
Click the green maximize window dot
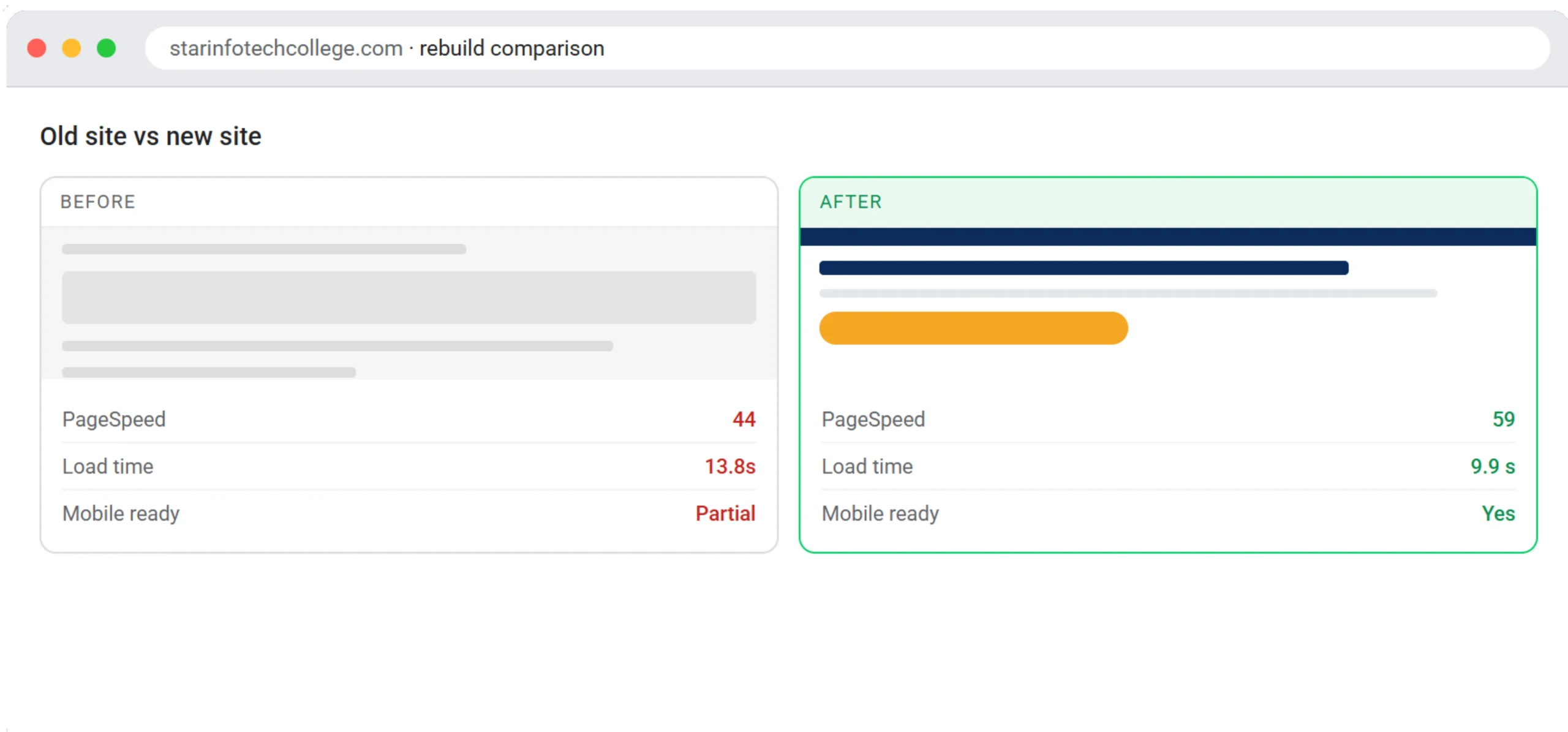(x=107, y=48)
